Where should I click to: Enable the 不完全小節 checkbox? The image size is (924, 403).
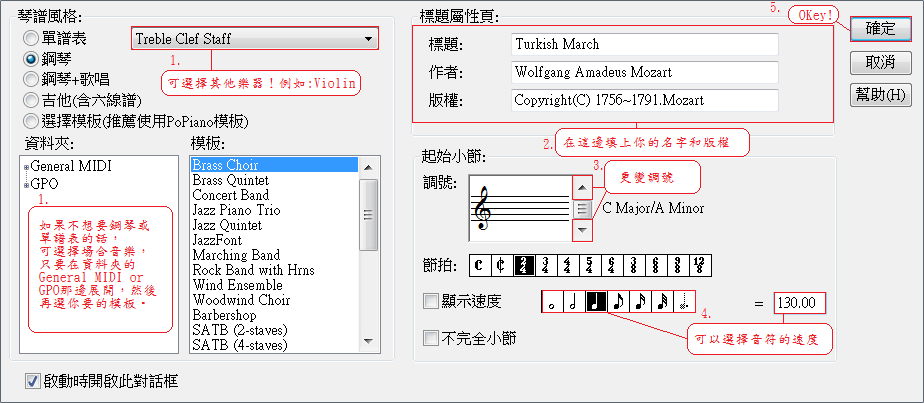pyautogui.click(x=431, y=338)
